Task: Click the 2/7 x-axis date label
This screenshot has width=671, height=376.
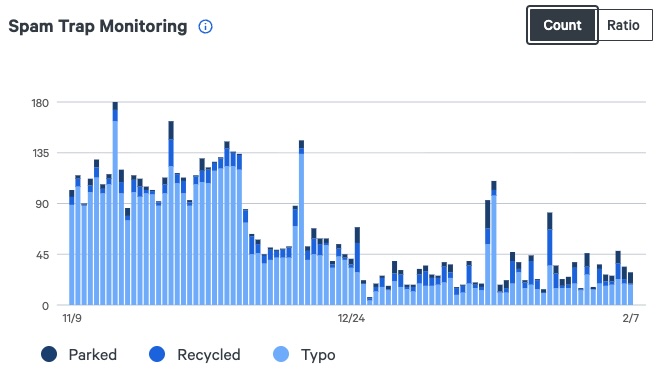Action: click(631, 318)
